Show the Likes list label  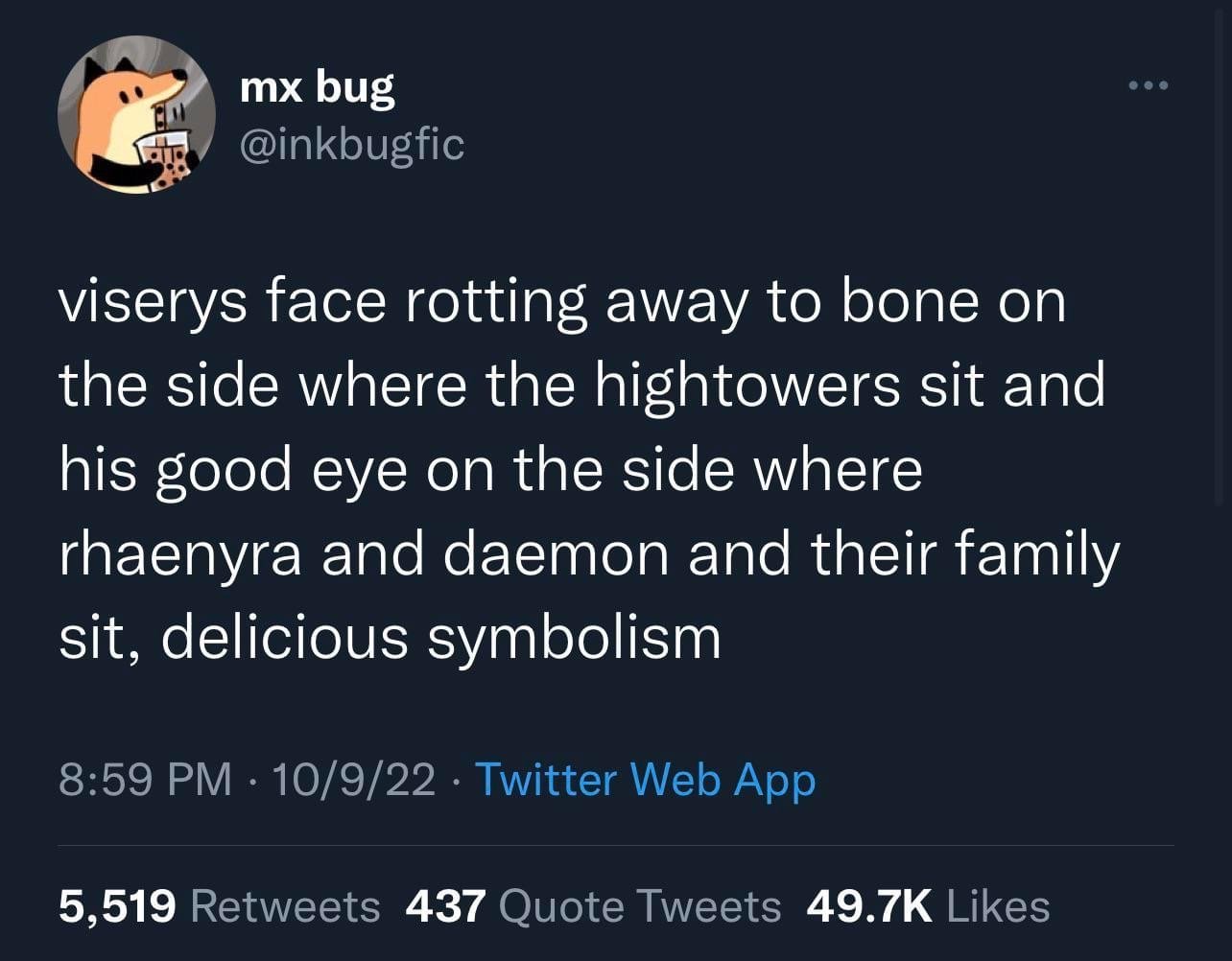pos(998,906)
